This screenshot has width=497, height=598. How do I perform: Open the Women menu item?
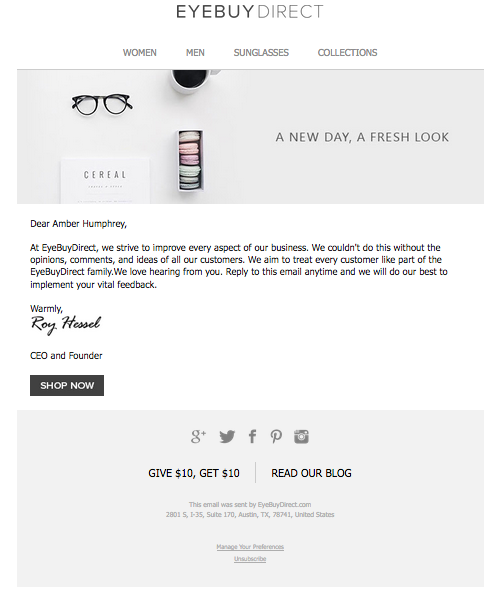(140, 53)
